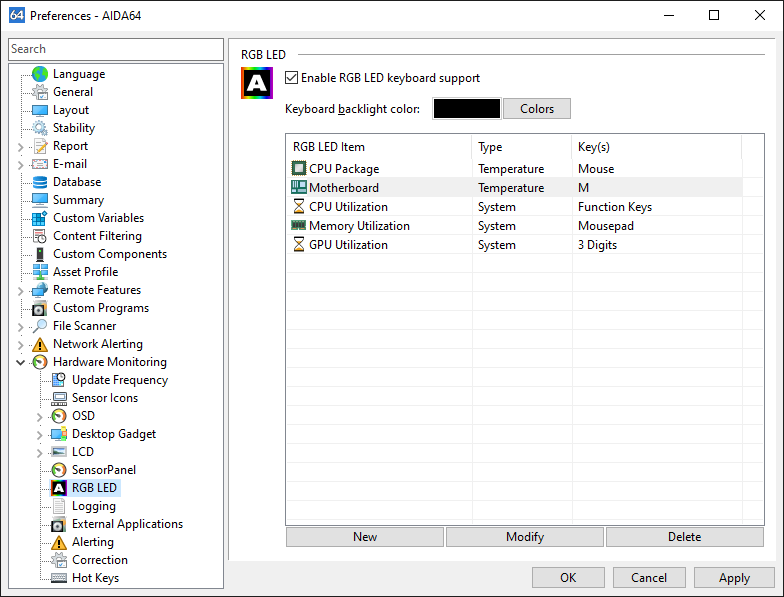The height and width of the screenshot is (597, 784).
Task: Click the SensorPanel gauge icon
Action: [x=59, y=470]
